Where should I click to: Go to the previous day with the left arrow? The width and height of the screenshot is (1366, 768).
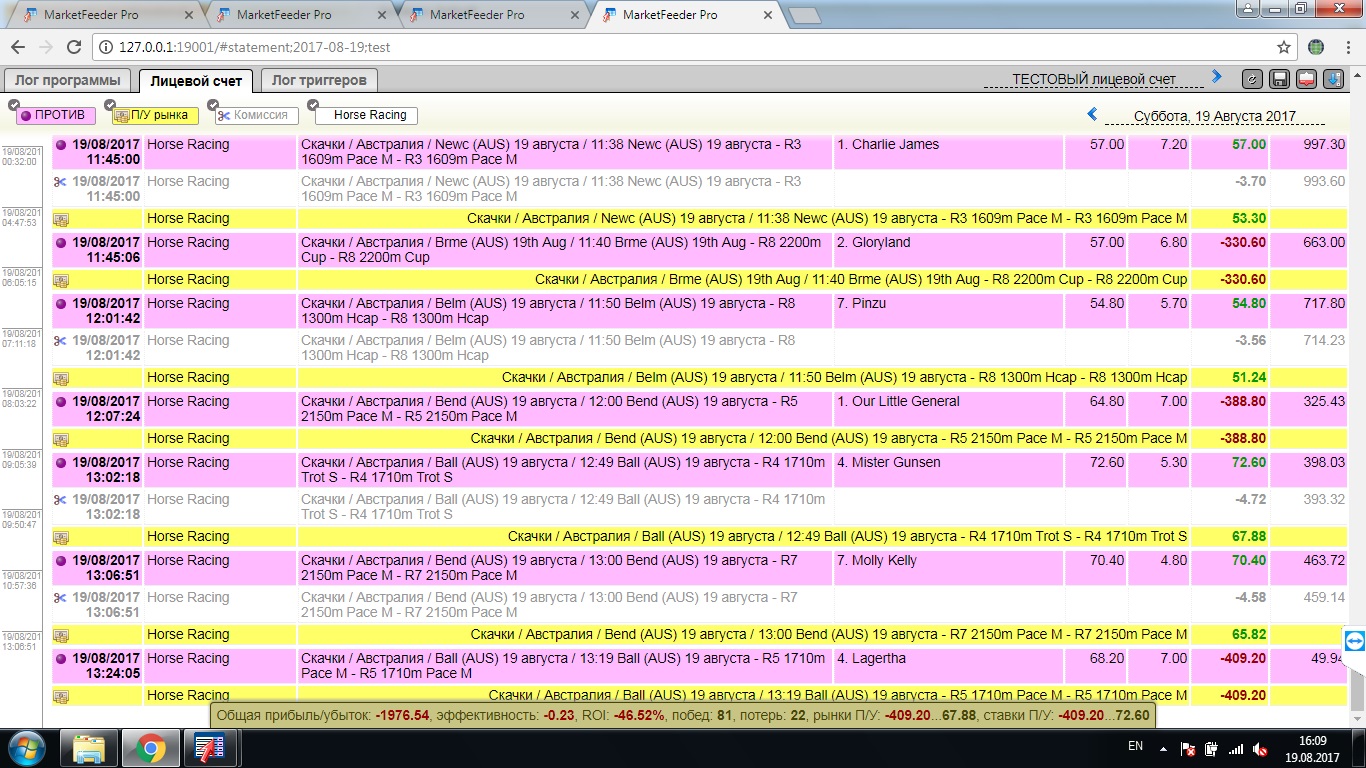[x=1093, y=114]
